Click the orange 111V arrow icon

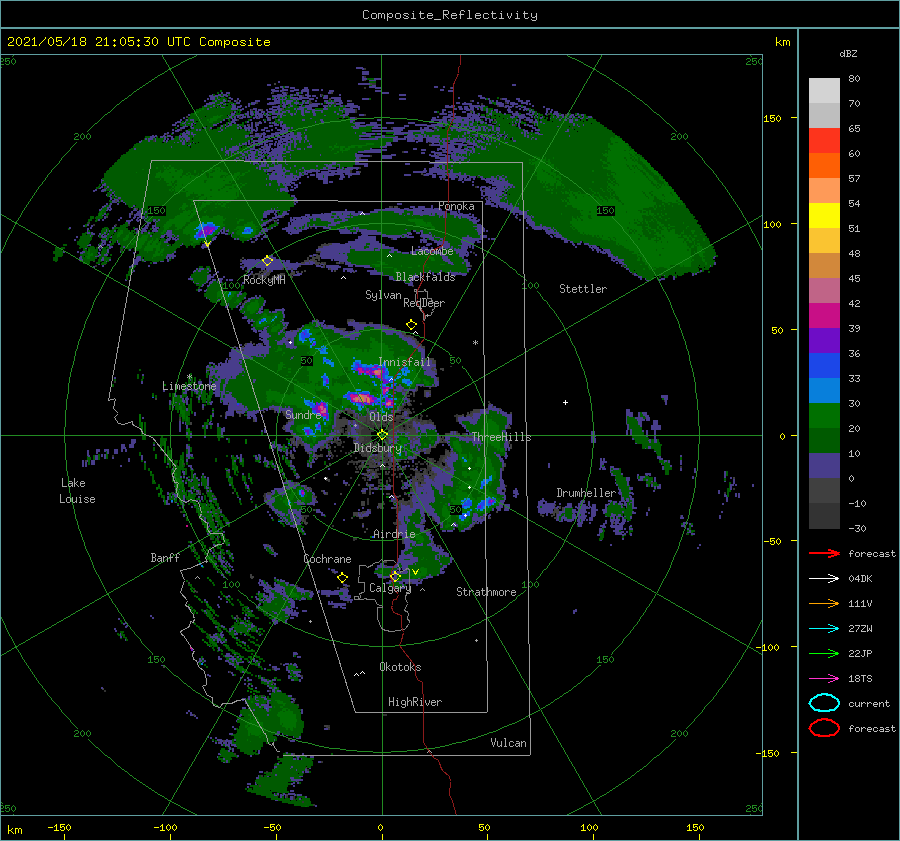[x=824, y=603]
